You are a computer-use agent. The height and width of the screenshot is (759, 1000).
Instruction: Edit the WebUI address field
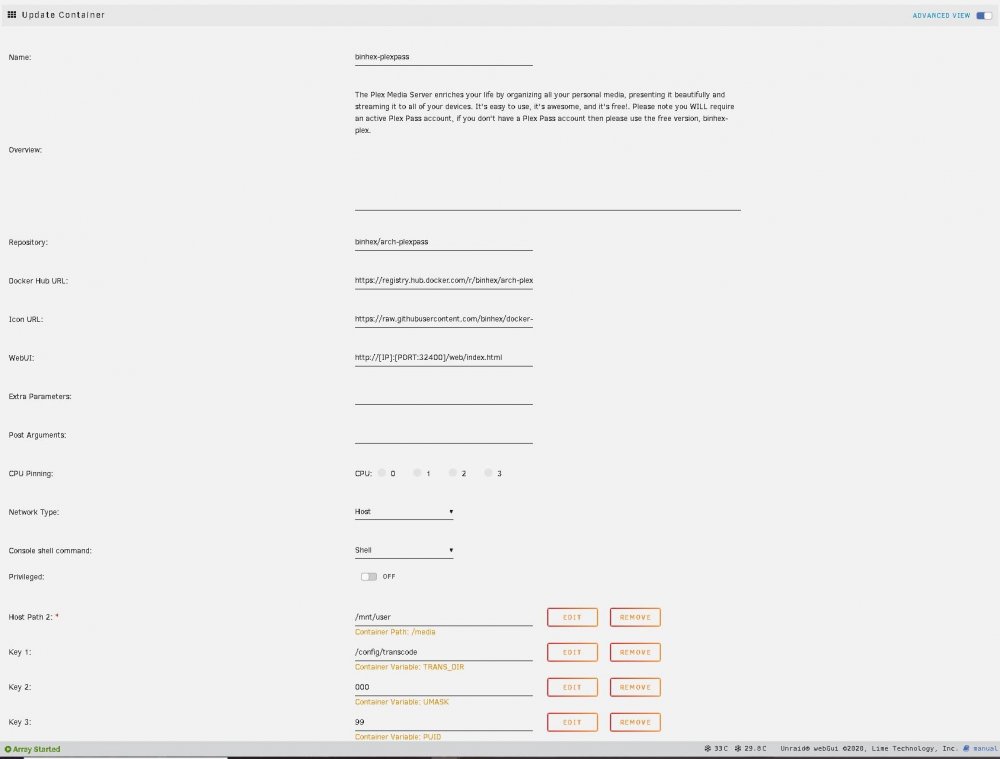pos(443,358)
